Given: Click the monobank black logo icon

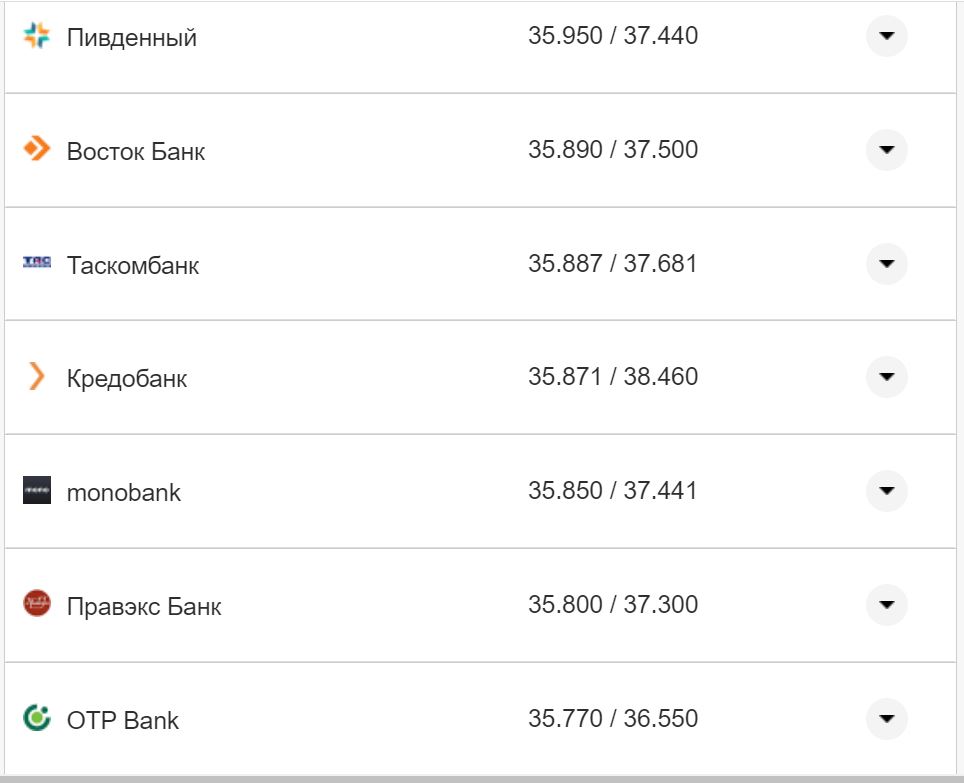Looking at the screenshot, I should click(x=36, y=491).
